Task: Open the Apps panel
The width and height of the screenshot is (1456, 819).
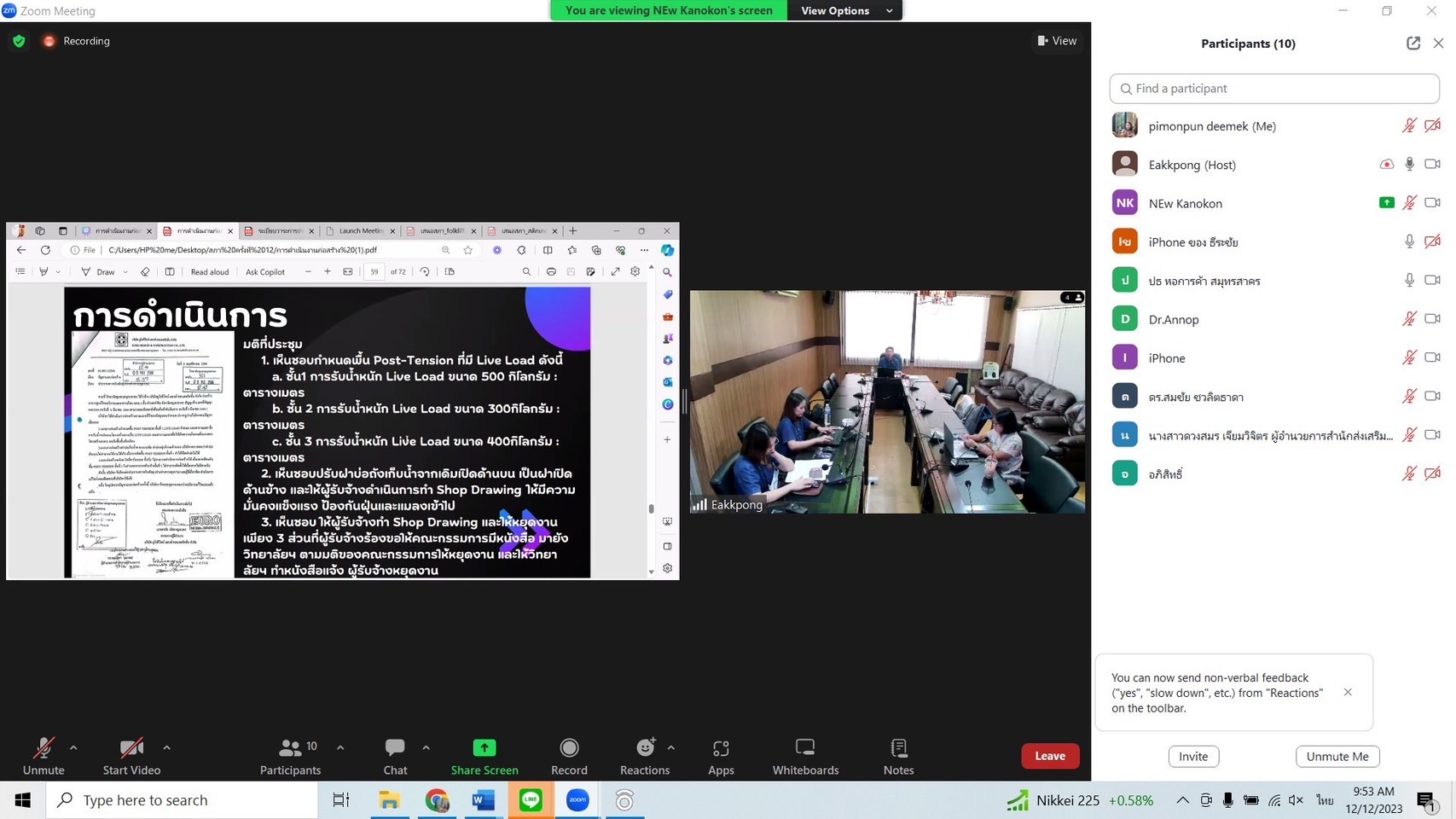Action: click(721, 756)
